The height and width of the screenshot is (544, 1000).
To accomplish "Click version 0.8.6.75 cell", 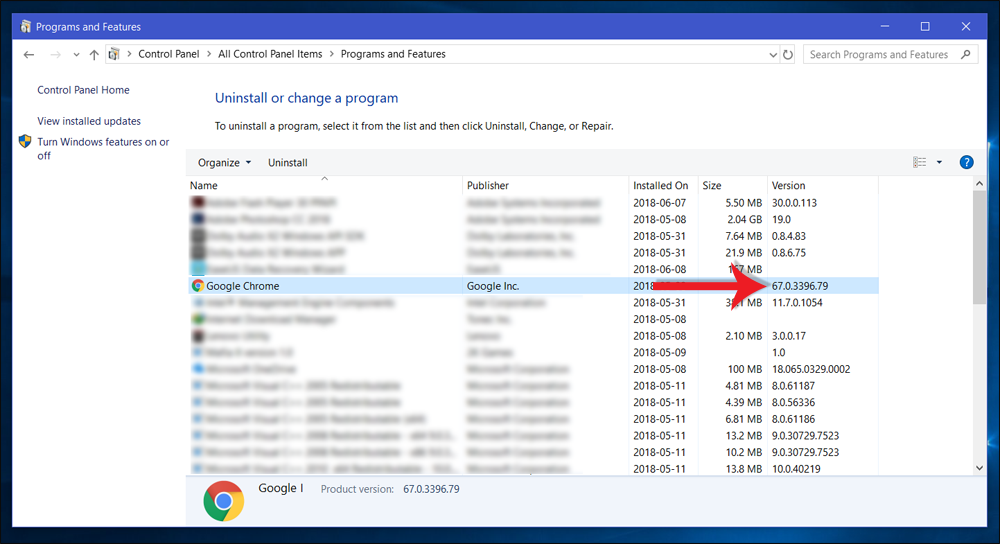I will [x=789, y=253].
